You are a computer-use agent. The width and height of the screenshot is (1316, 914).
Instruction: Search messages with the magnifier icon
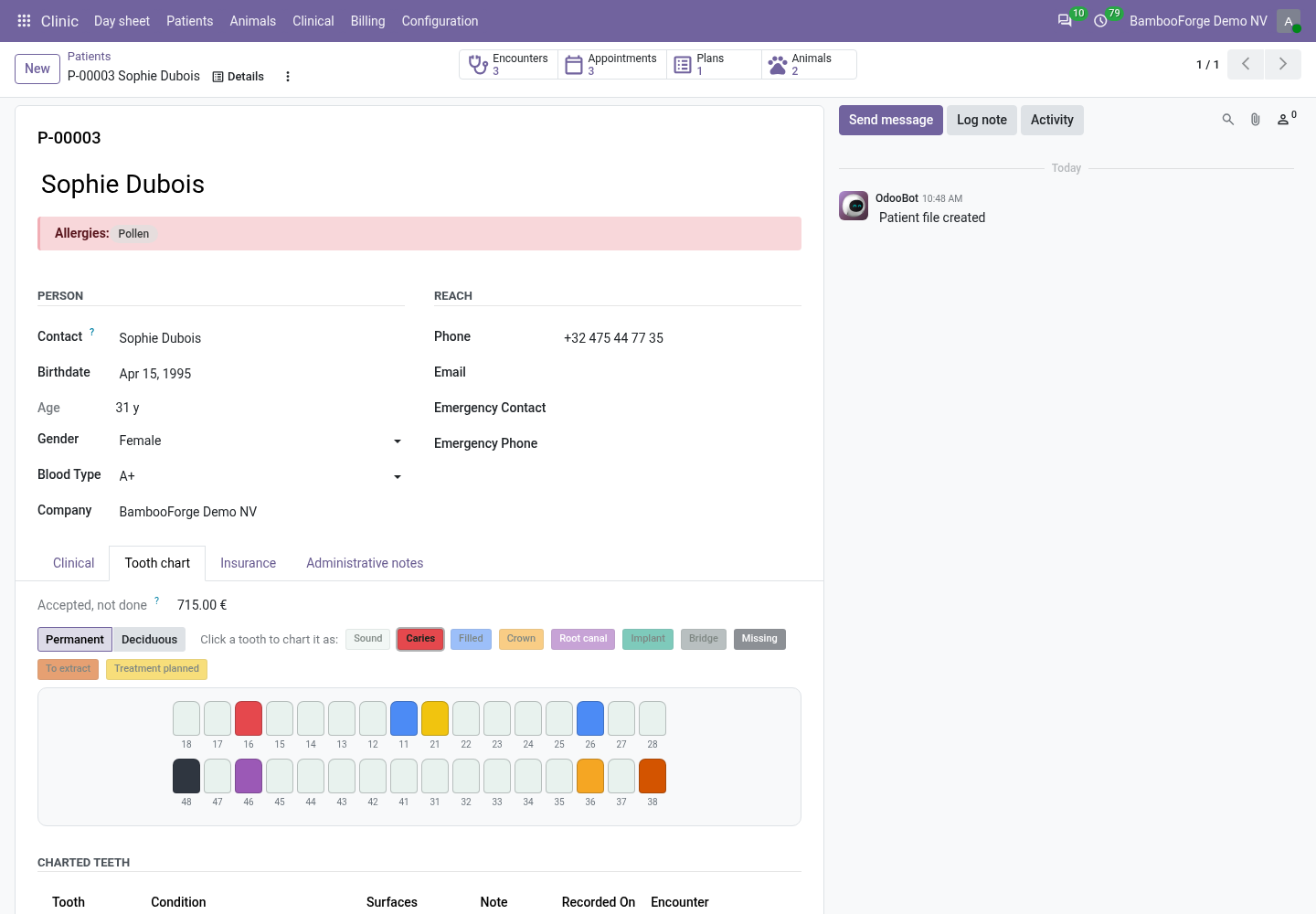(1228, 120)
